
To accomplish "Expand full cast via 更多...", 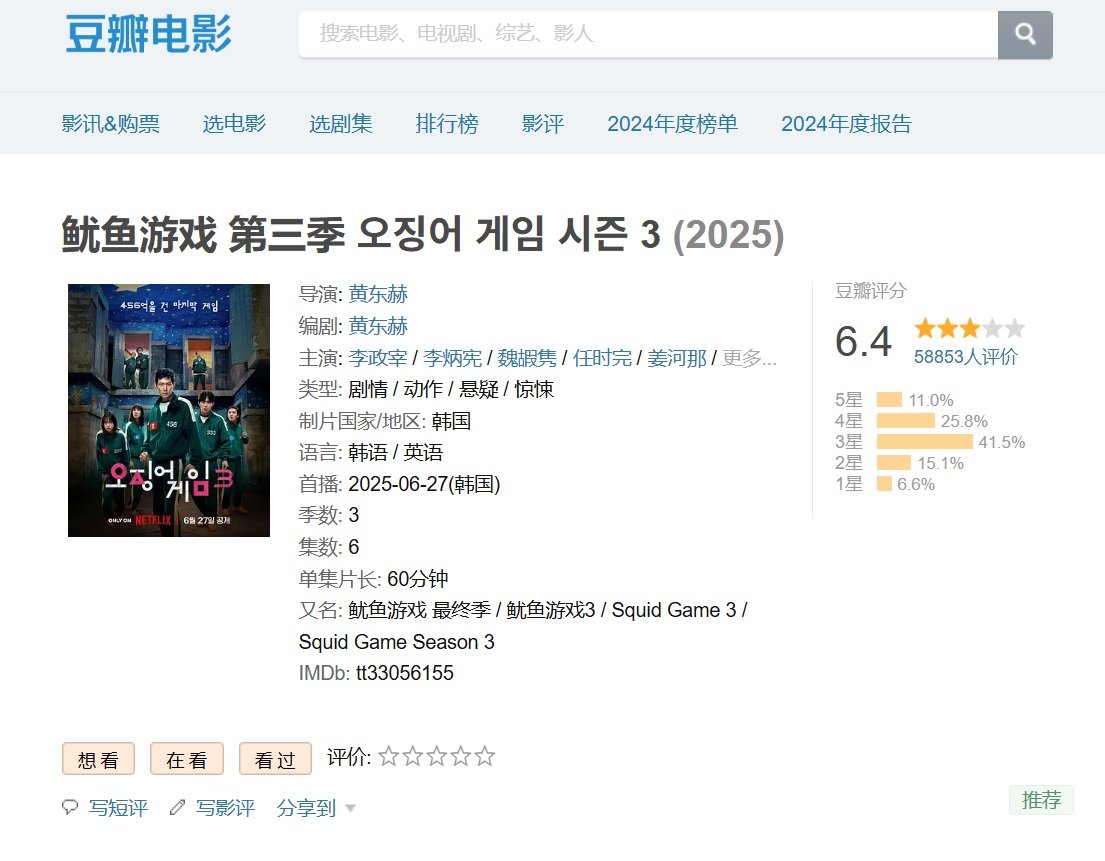I will [749, 358].
